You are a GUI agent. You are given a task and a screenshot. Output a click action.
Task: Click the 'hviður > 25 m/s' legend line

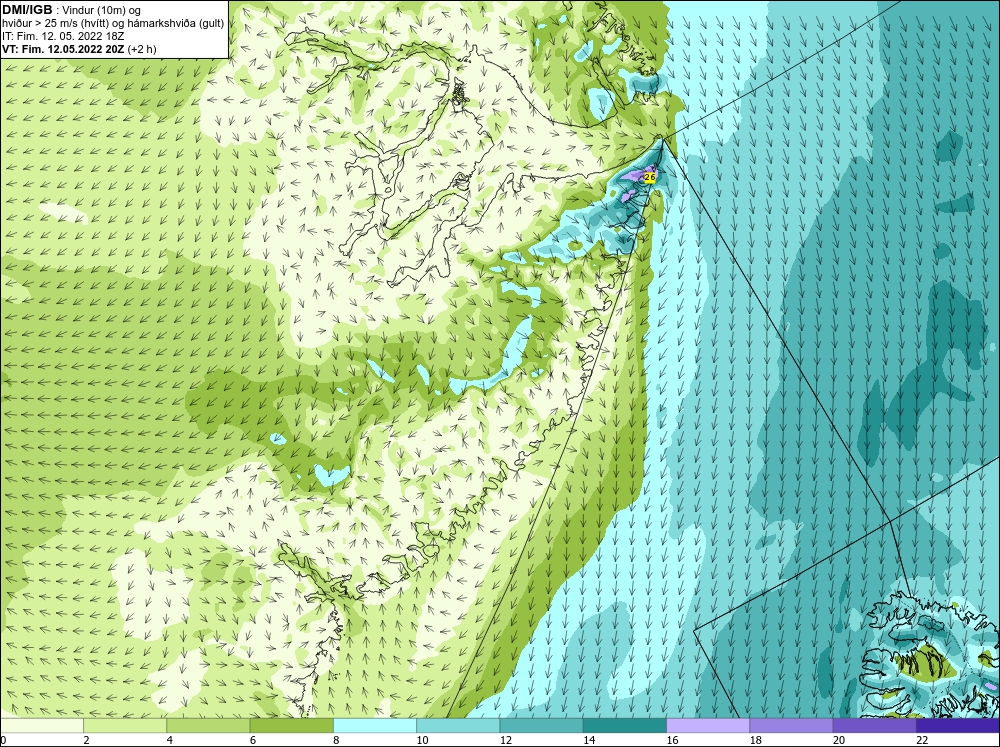(113, 24)
